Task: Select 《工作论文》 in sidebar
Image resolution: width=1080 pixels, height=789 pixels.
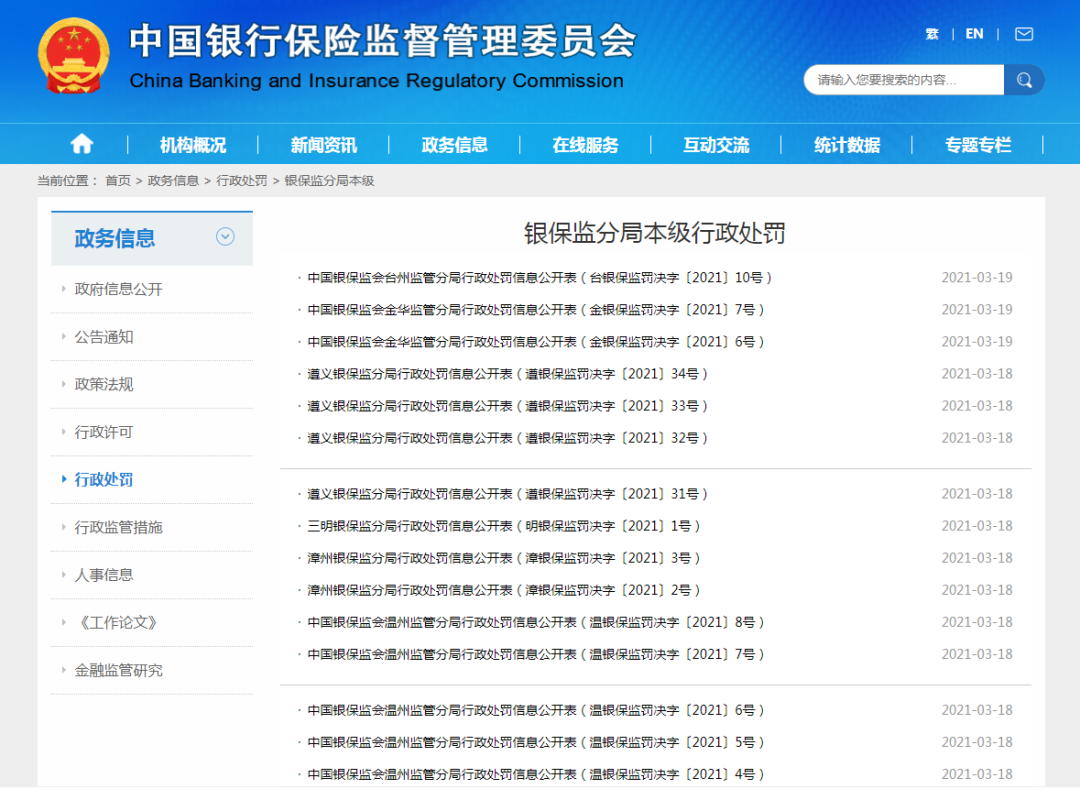Action: pos(118,622)
